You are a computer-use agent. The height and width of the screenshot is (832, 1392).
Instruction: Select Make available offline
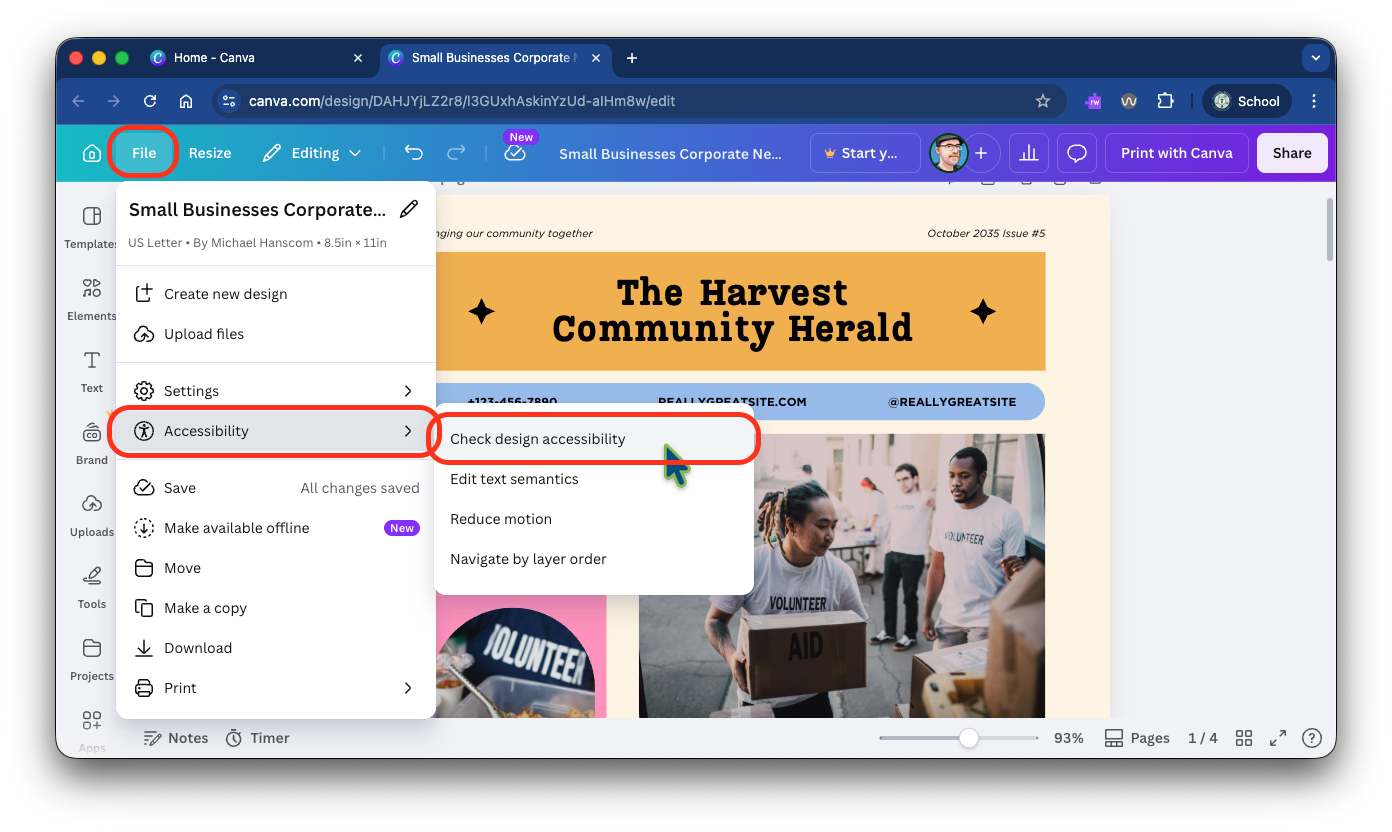[276, 528]
